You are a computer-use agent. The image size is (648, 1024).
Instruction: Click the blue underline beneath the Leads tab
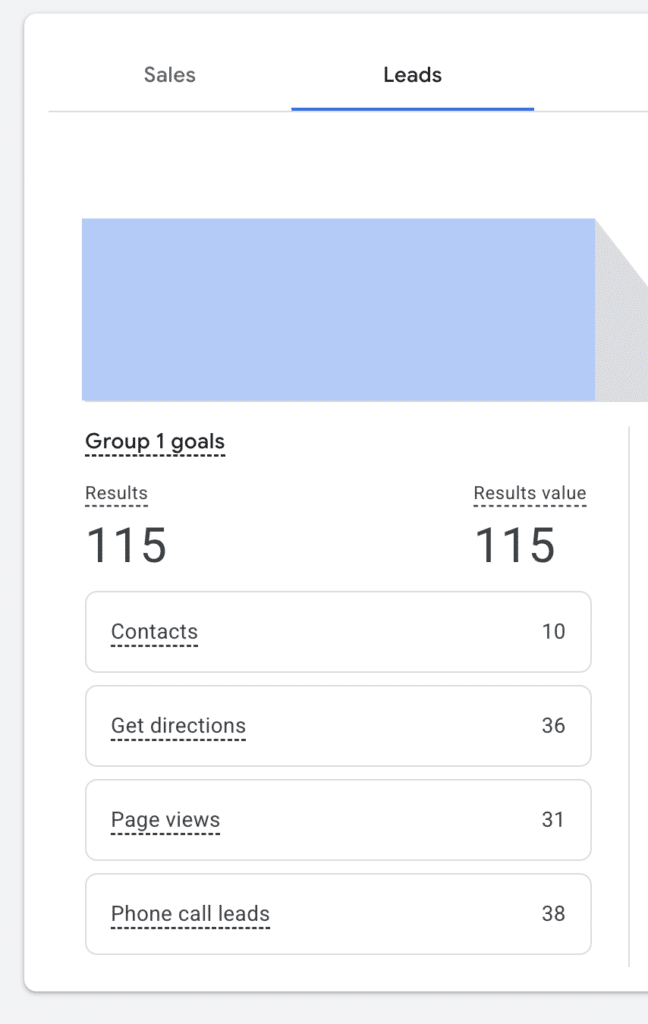click(x=412, y=108)
